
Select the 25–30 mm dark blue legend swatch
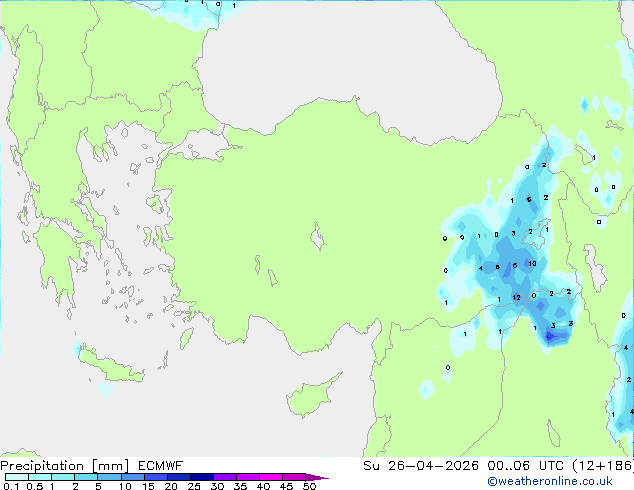(201, 477)
